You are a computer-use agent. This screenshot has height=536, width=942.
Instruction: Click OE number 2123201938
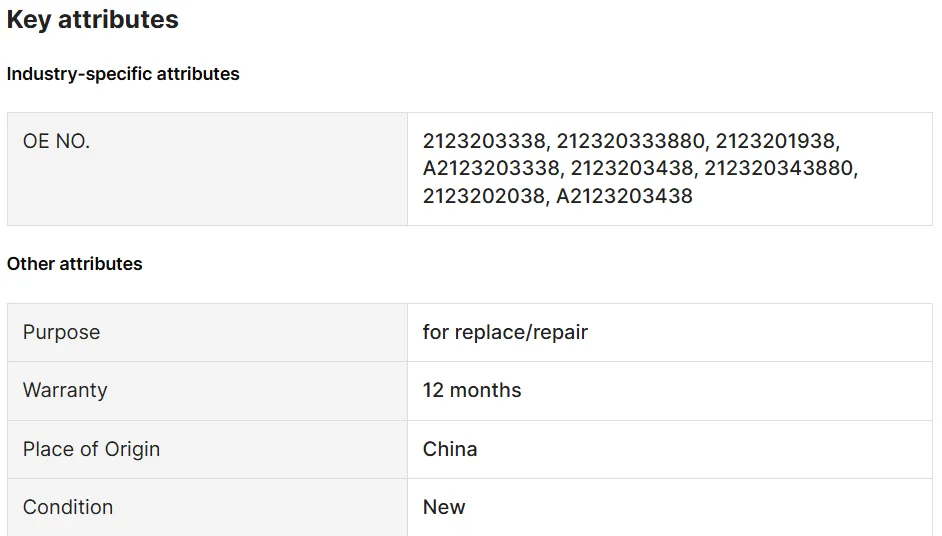coord(777,142)
